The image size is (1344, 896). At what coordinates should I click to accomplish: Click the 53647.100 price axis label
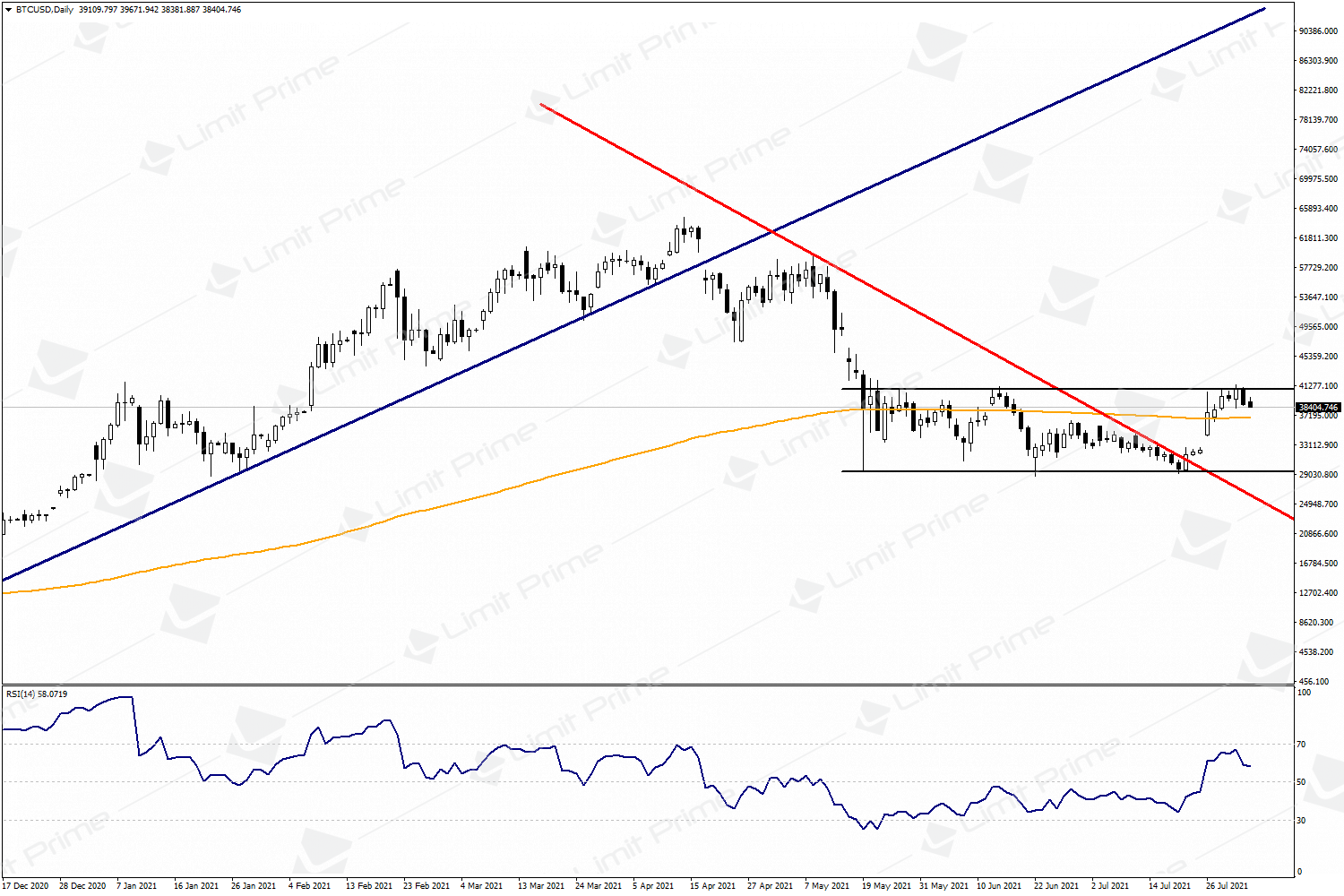(1319, 297)
